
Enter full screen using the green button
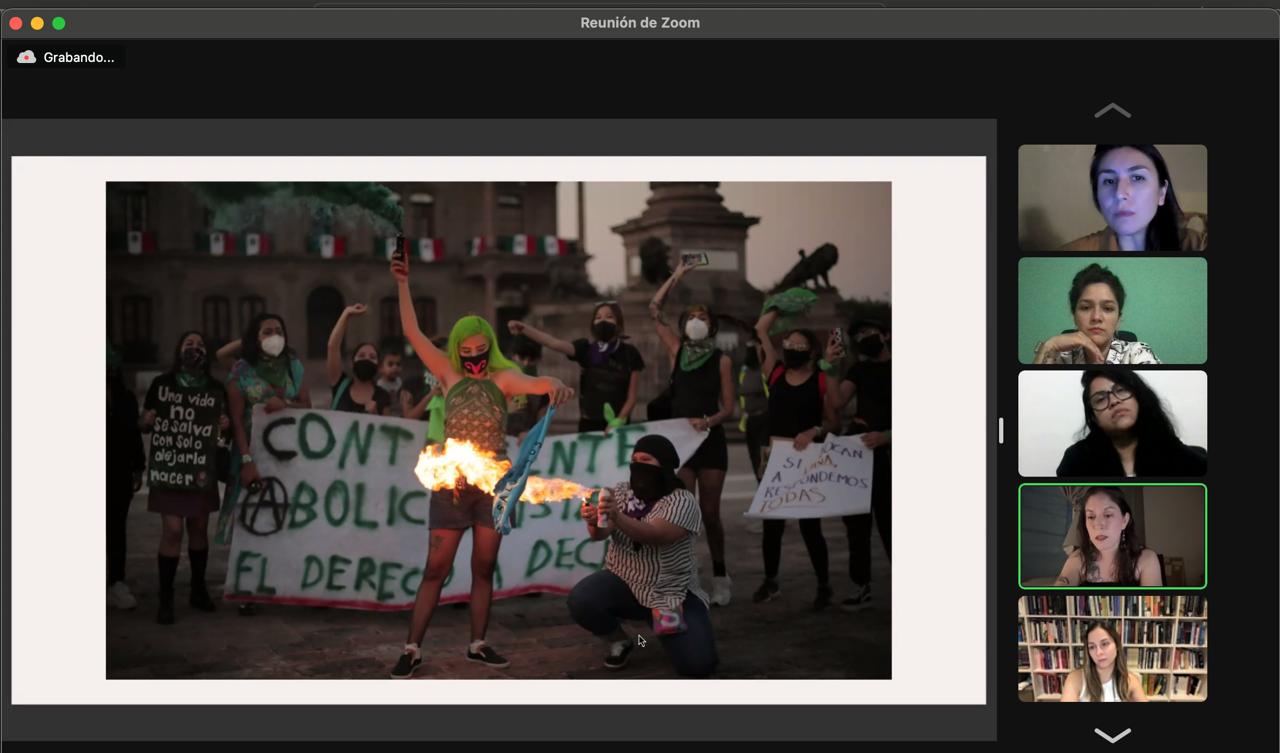point(58,23)
